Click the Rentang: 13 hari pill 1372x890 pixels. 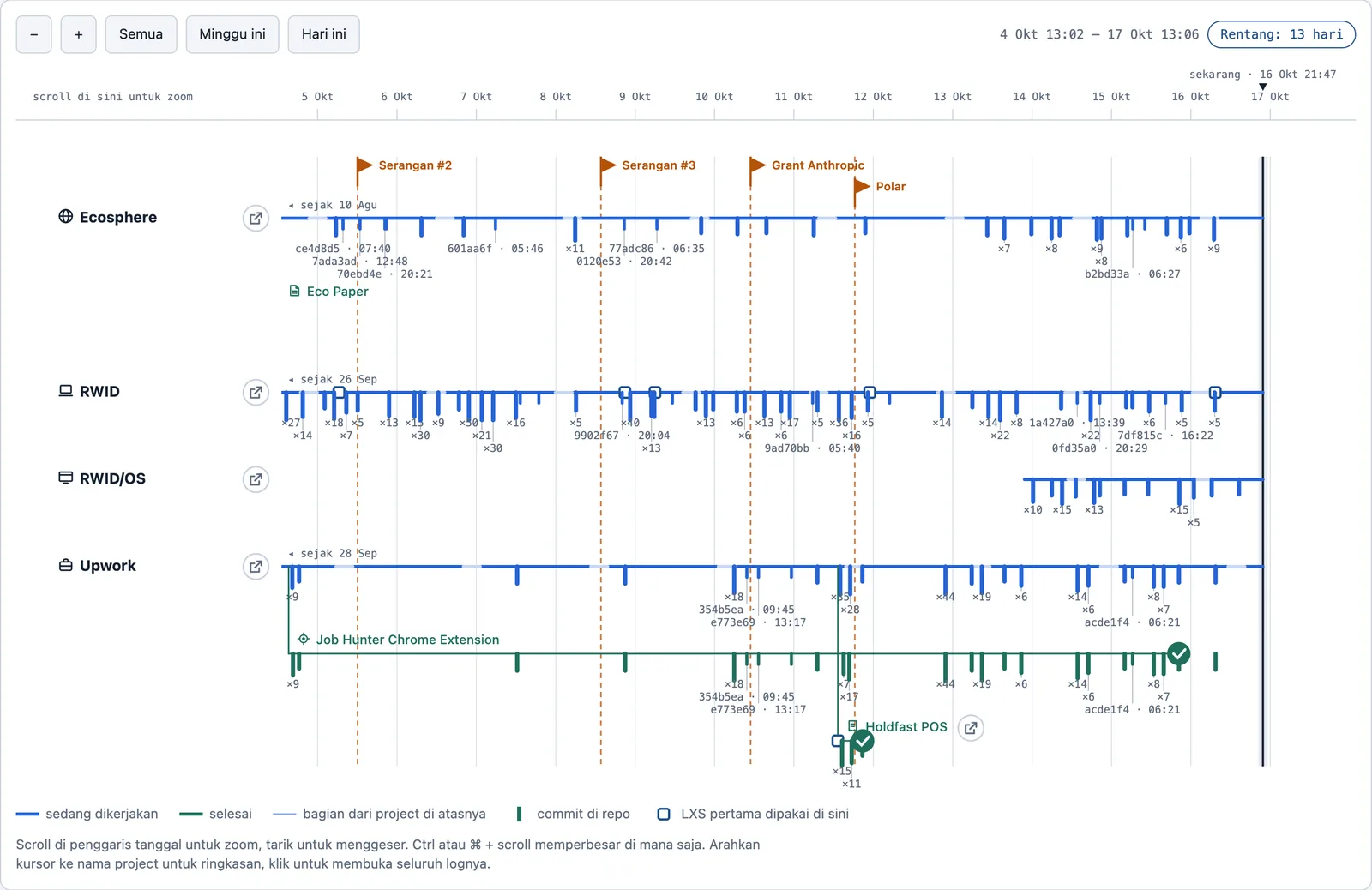coord(1282,34)
